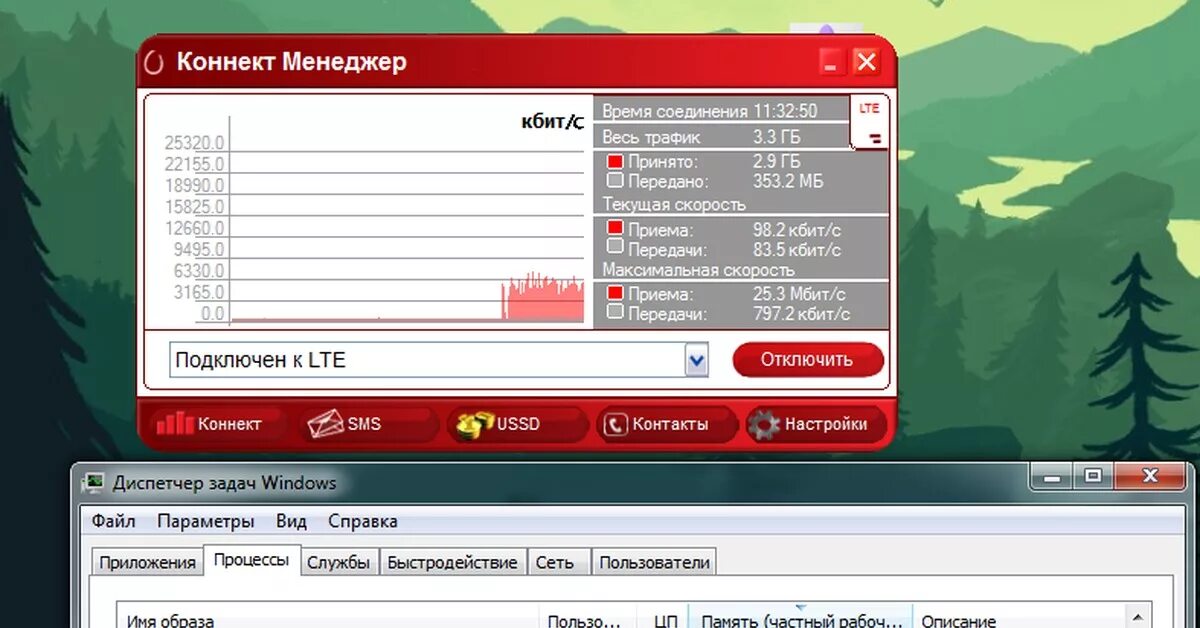
Task: Sort by Память column header
Action: pyautogui.click(x=802, y=616)
